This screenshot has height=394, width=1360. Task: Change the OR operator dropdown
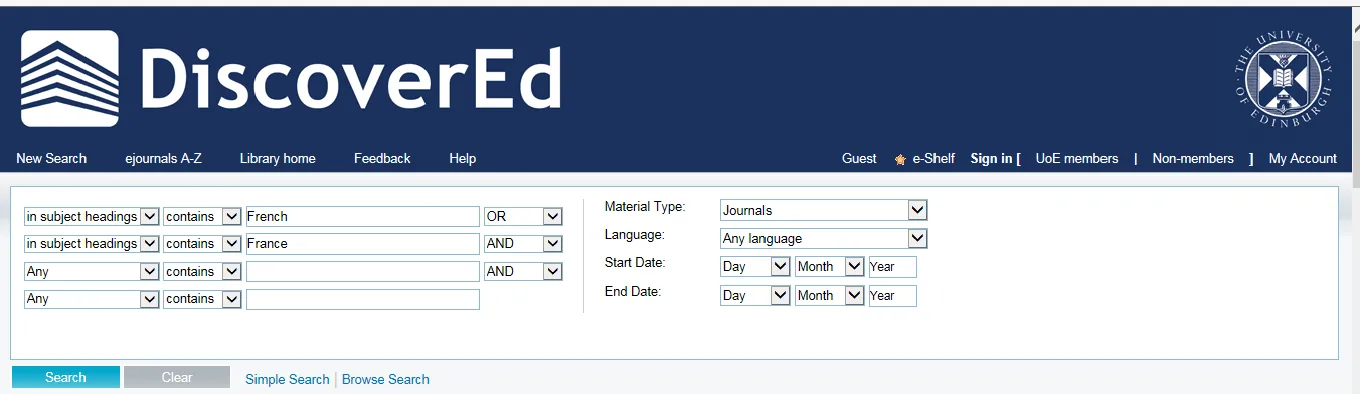point(523,216)
